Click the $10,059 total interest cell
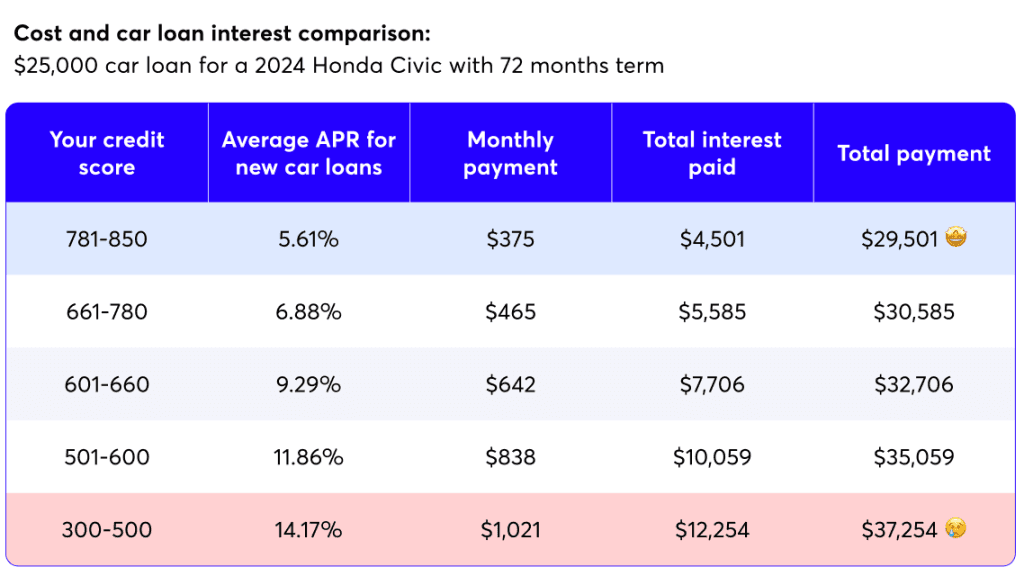The width and height of the screenshot is (1024, 576). 712,457
